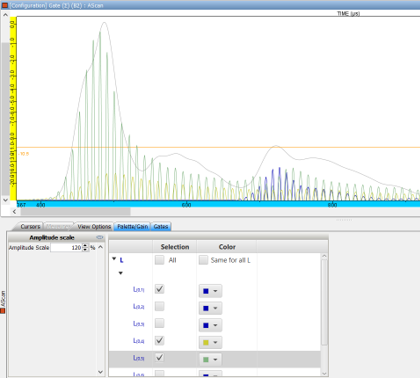Open the View Options tab
This screenshot has width=420, height=378.
tap(94, 227)
